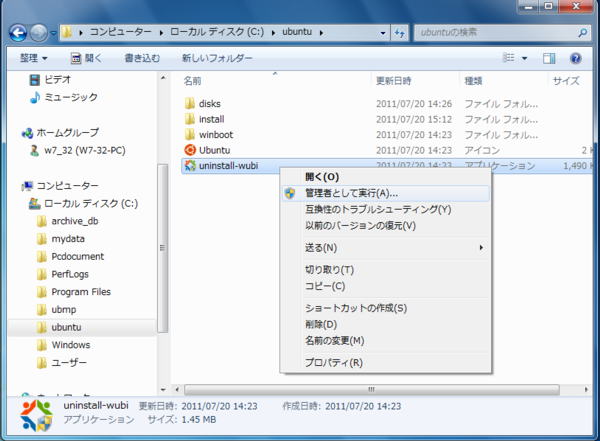Select ubuntu folder in navigation tree
The height and width of the screenshot is (441, 600).
59,327
